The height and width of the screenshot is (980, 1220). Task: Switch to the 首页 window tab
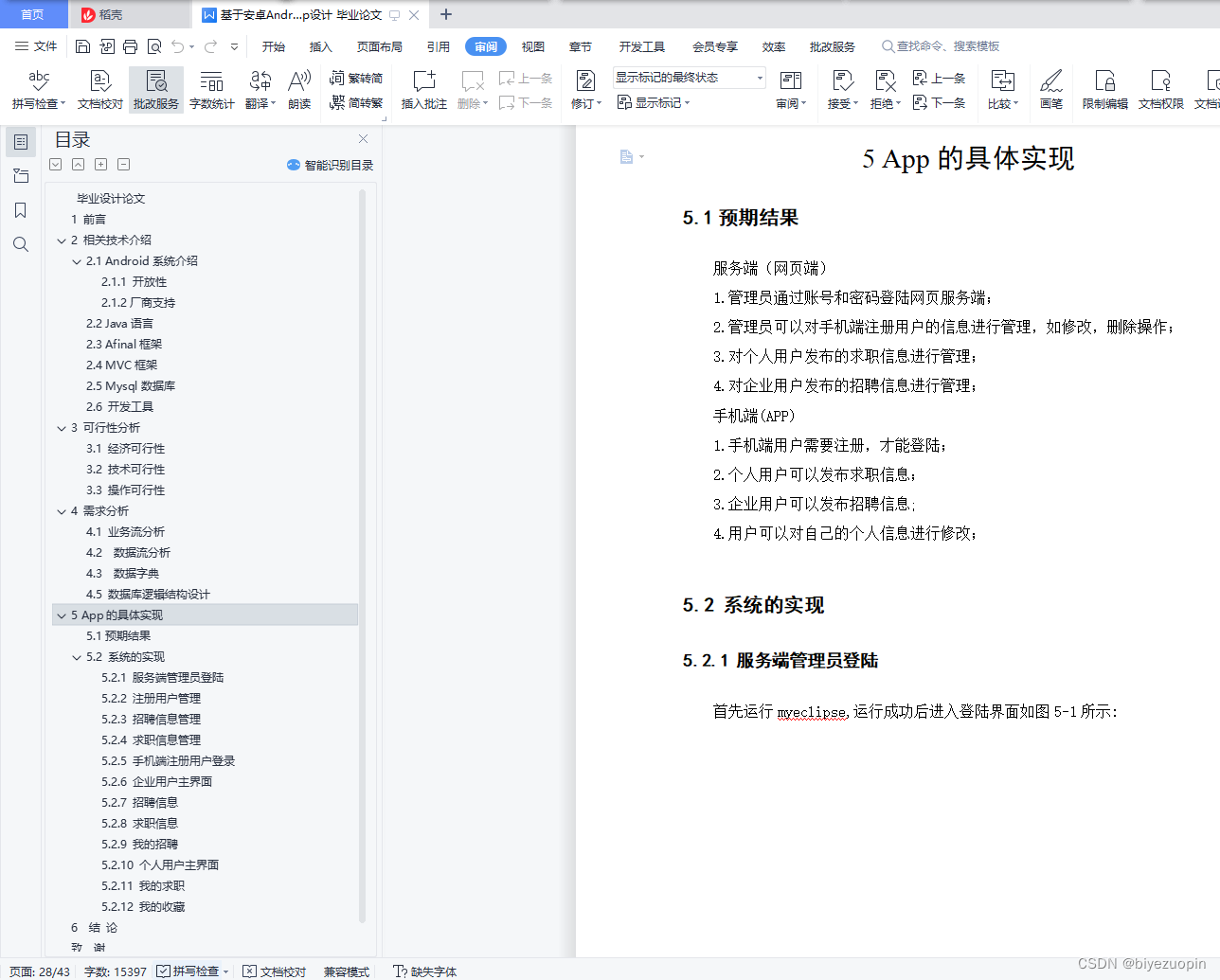coord(33,14)
